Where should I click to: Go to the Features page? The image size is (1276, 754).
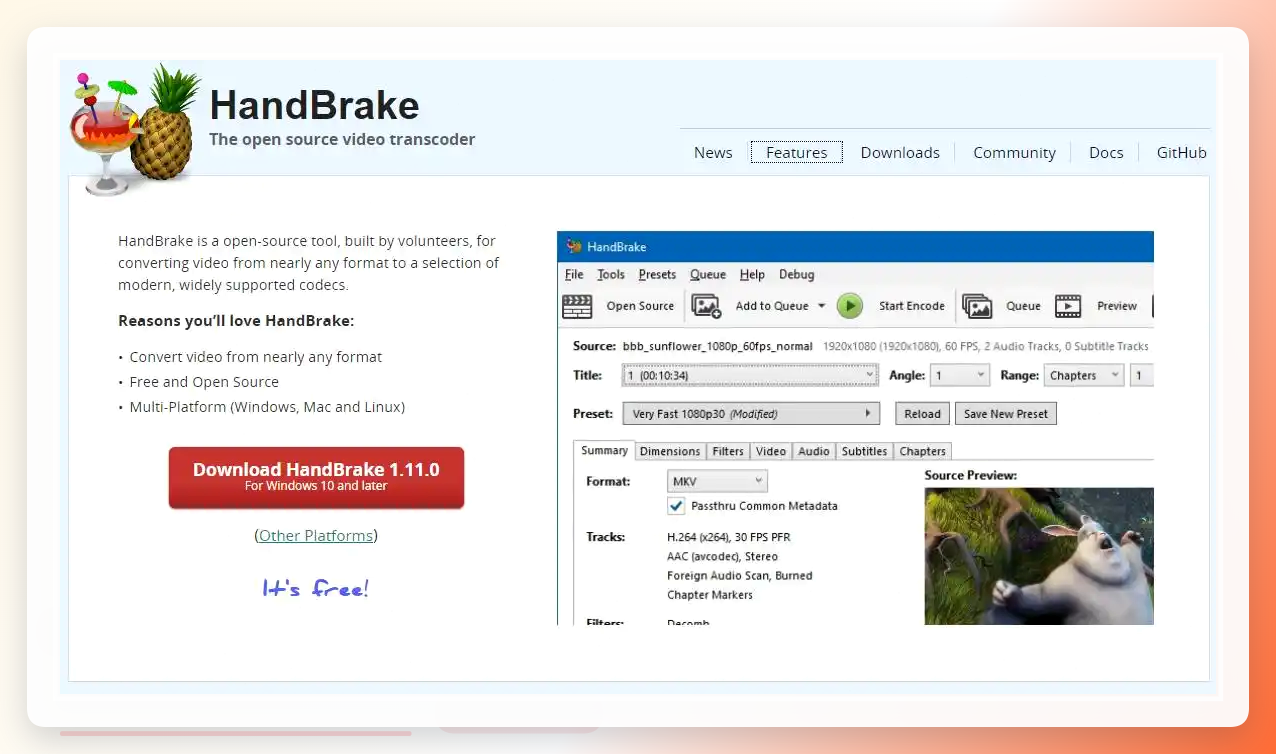[797, 153]
